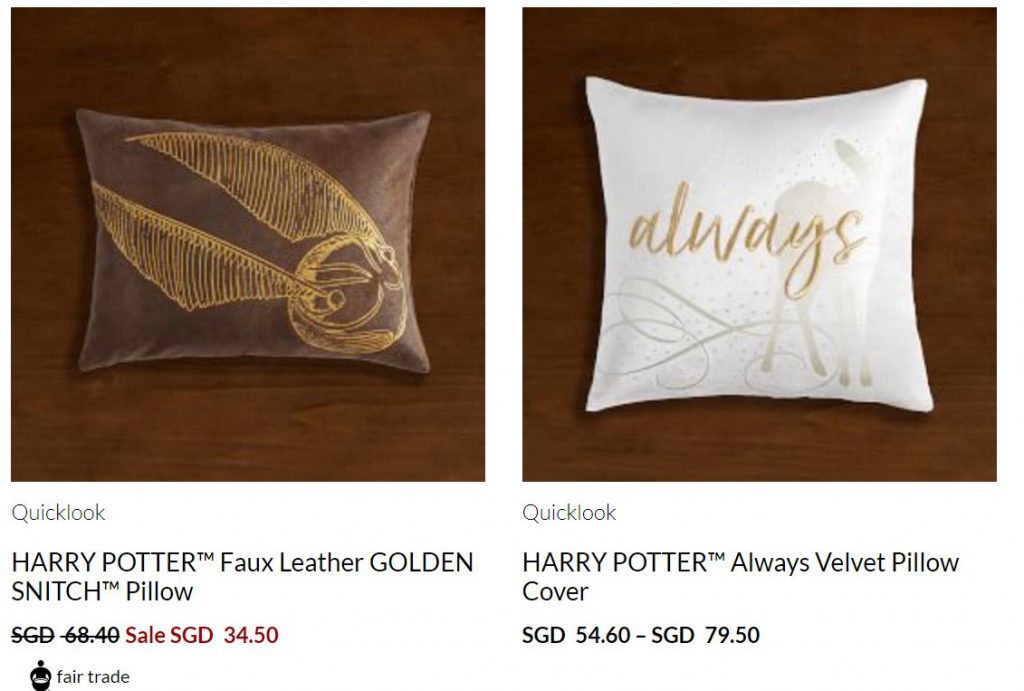Open the Faux Leather GOLDEN SNITCH Pillow title link

click(x=242, y=577)
